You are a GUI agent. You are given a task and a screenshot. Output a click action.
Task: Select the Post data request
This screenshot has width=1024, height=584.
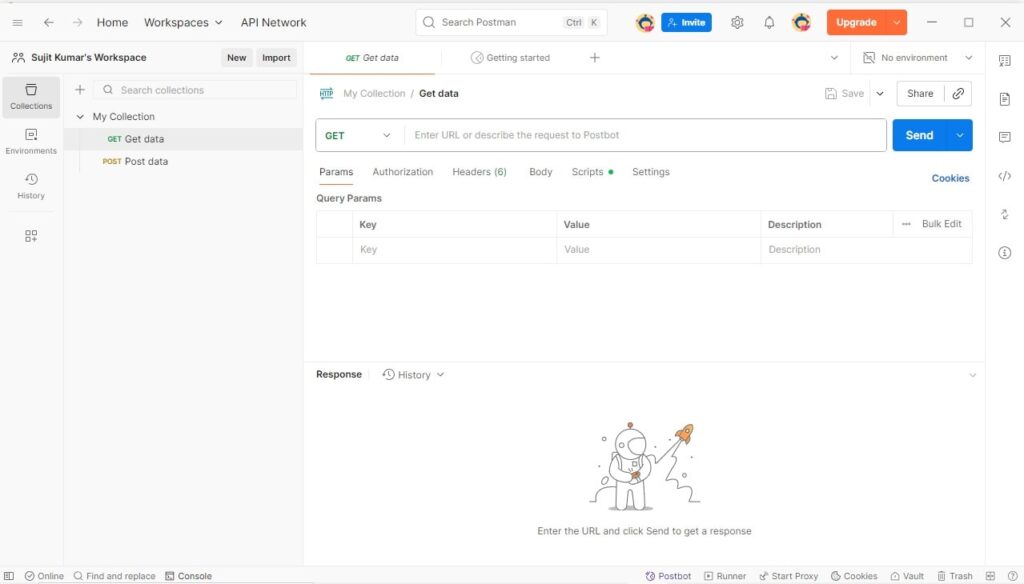(146, 161)
